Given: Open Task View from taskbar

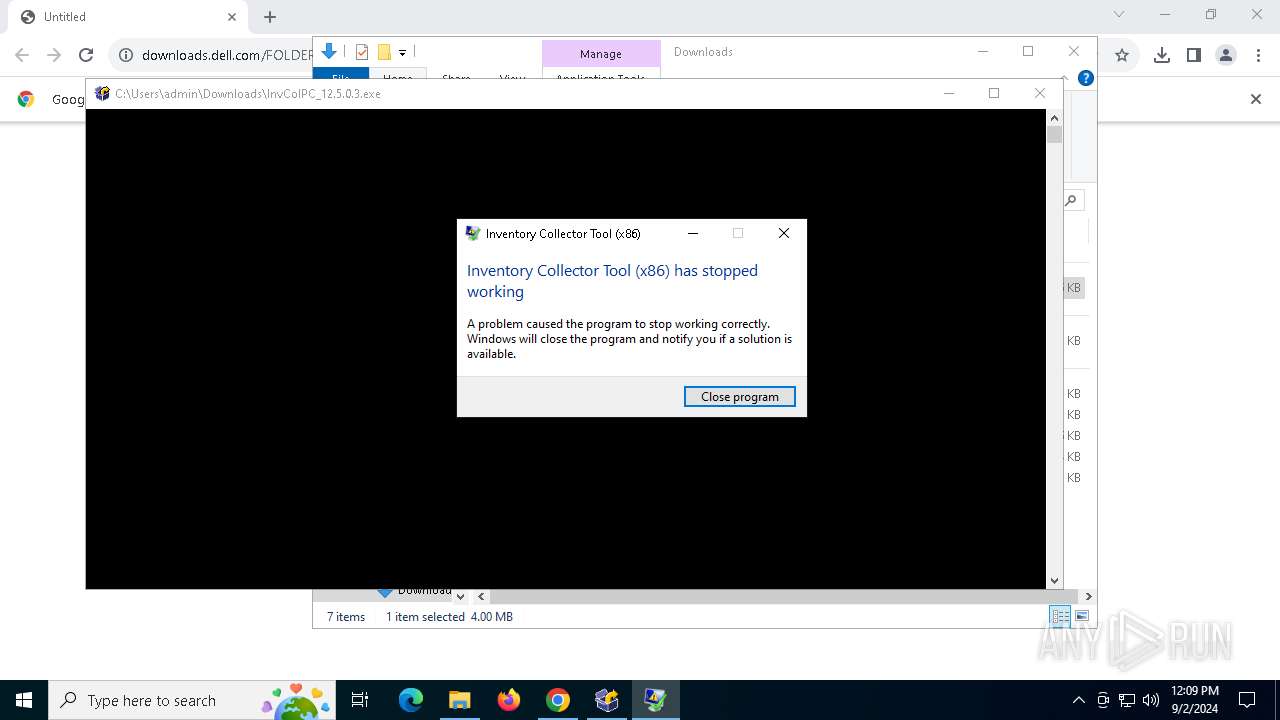Looking at the screenshot, I should click(x=360, y=700).
